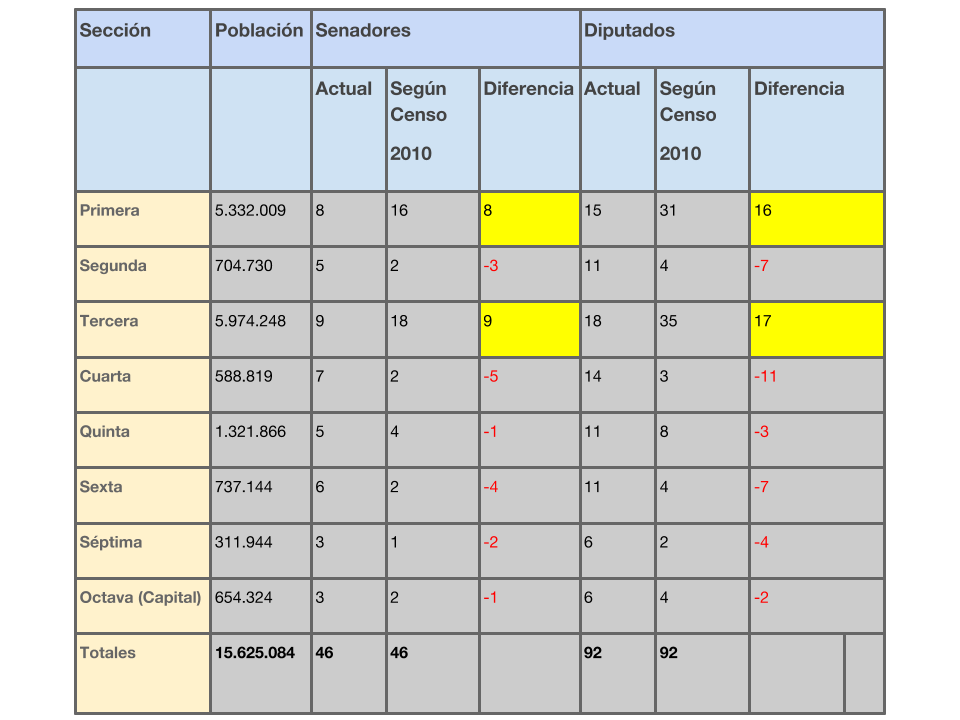This screenshot has width=960, height=720.
Task: Click the 'Octava (Capital)' row label
Action: click(140, 598)
